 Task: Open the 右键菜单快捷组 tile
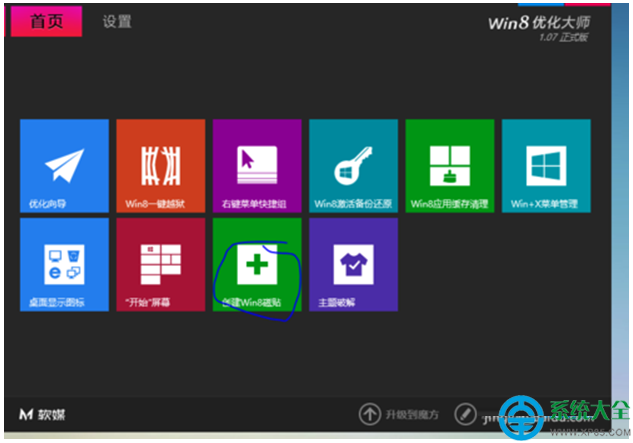(x=257, y=166)
